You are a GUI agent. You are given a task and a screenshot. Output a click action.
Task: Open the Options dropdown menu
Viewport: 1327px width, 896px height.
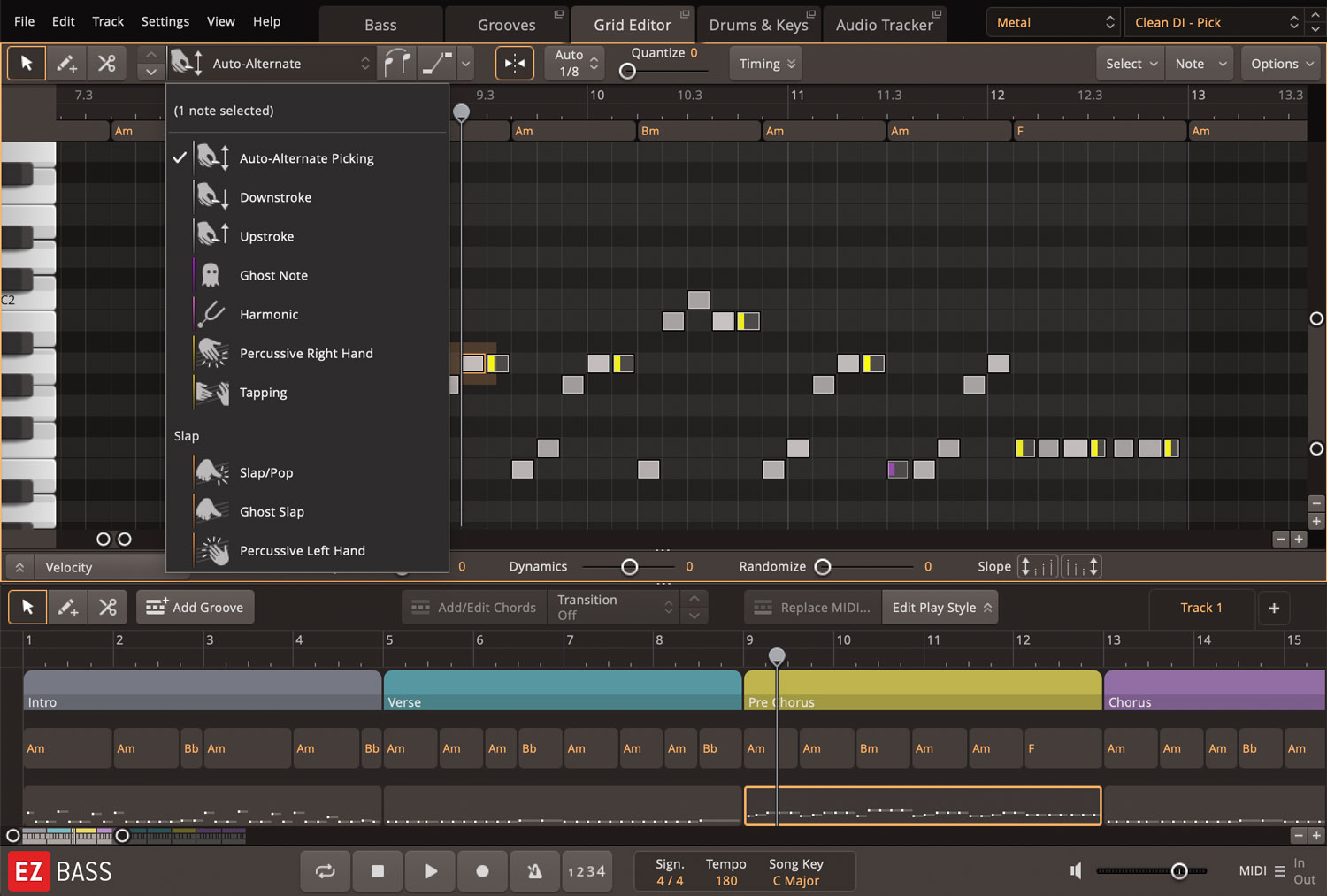(1282, 64)
